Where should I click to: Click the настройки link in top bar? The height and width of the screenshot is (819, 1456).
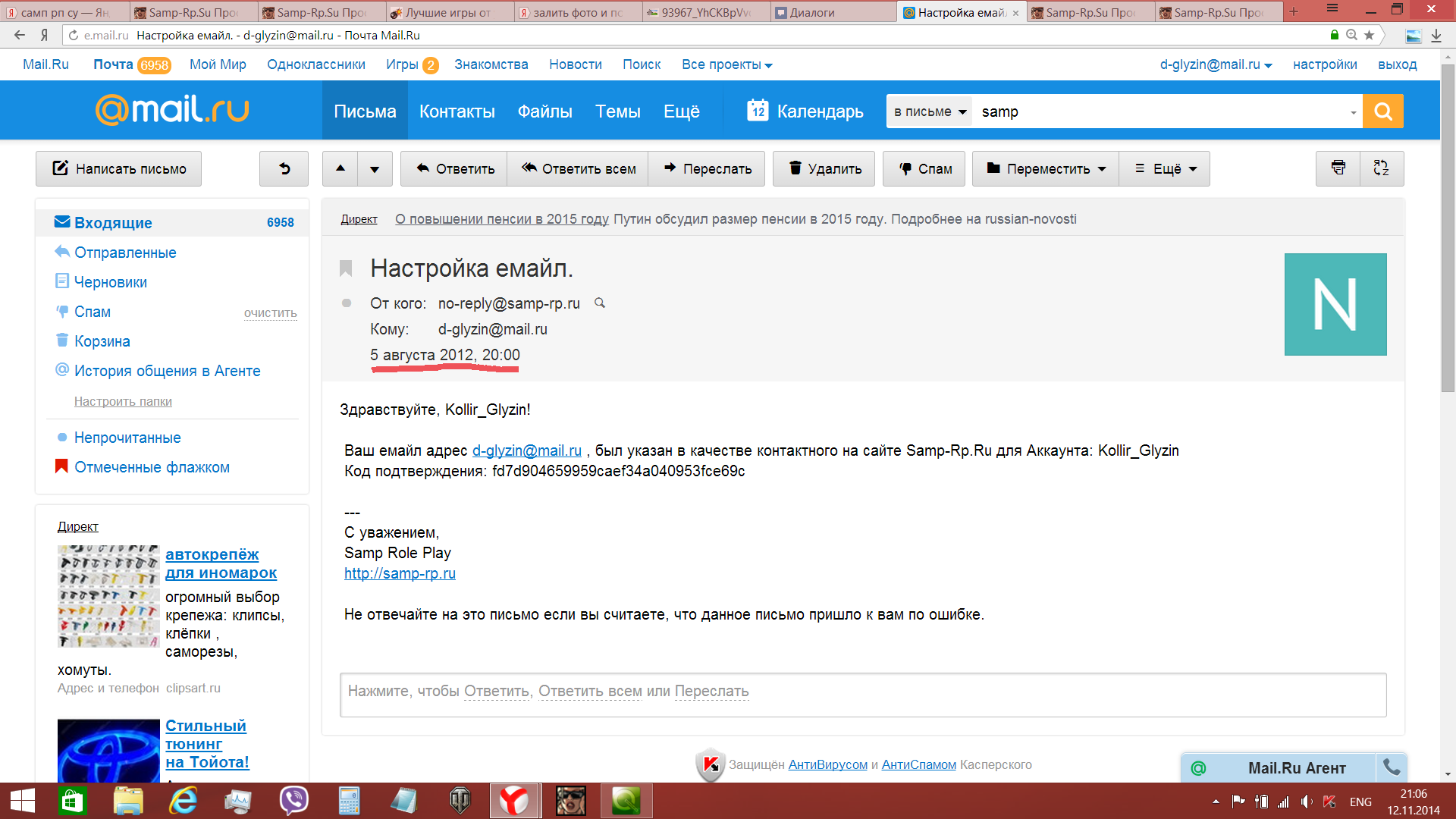(1325, 64)
